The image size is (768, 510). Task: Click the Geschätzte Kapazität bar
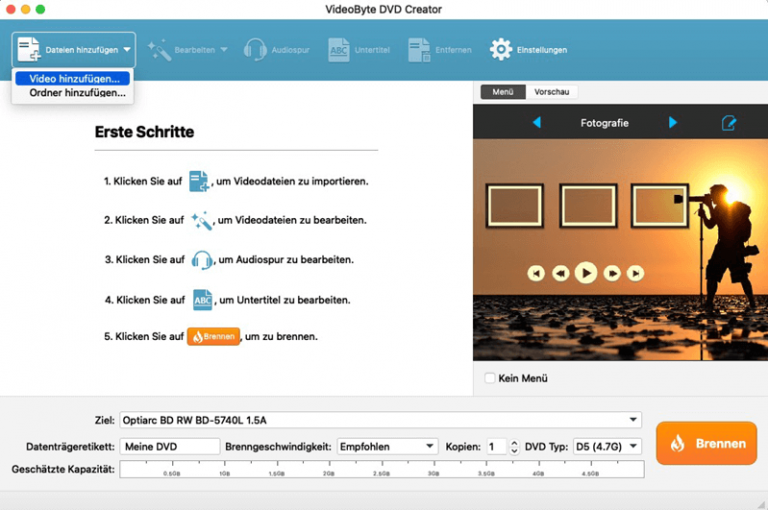382,469
